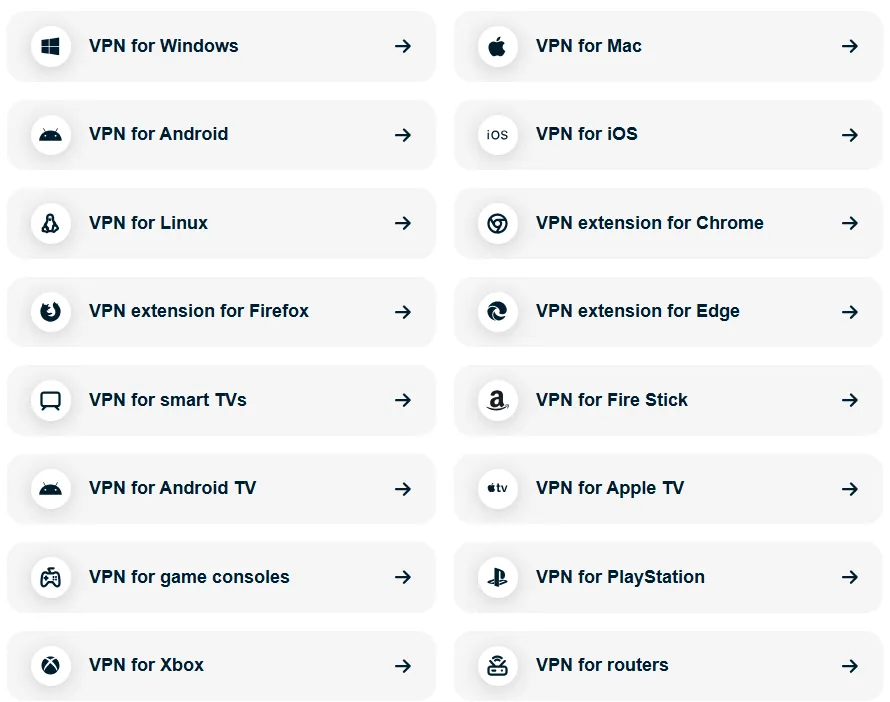Viewport: 890px width, 702px height.
Task: Click the Firefox browser icon
Action: 50,312
